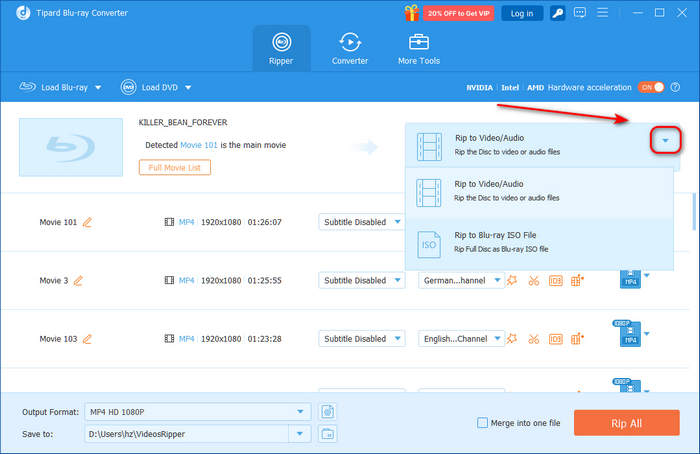700x454 pixels.
Task: Select Rip to Blu-ray ISO File
Action: pos(539,244)
